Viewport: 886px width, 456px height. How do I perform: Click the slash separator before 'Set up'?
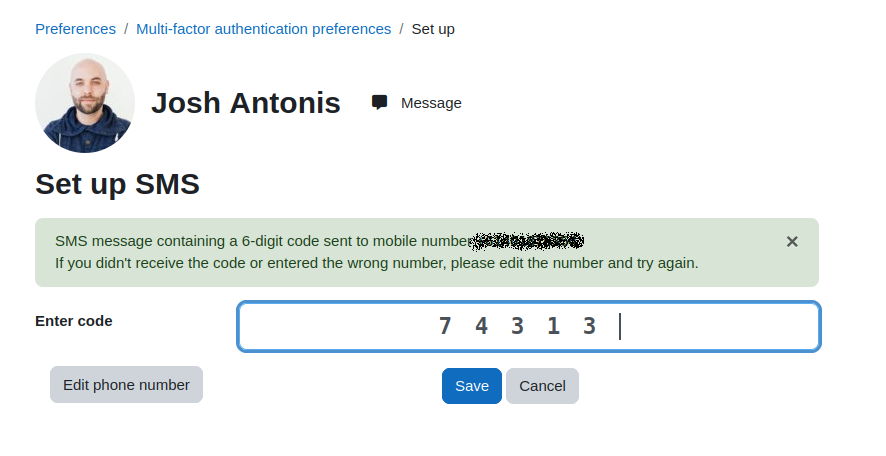click(x=401, y=29)
